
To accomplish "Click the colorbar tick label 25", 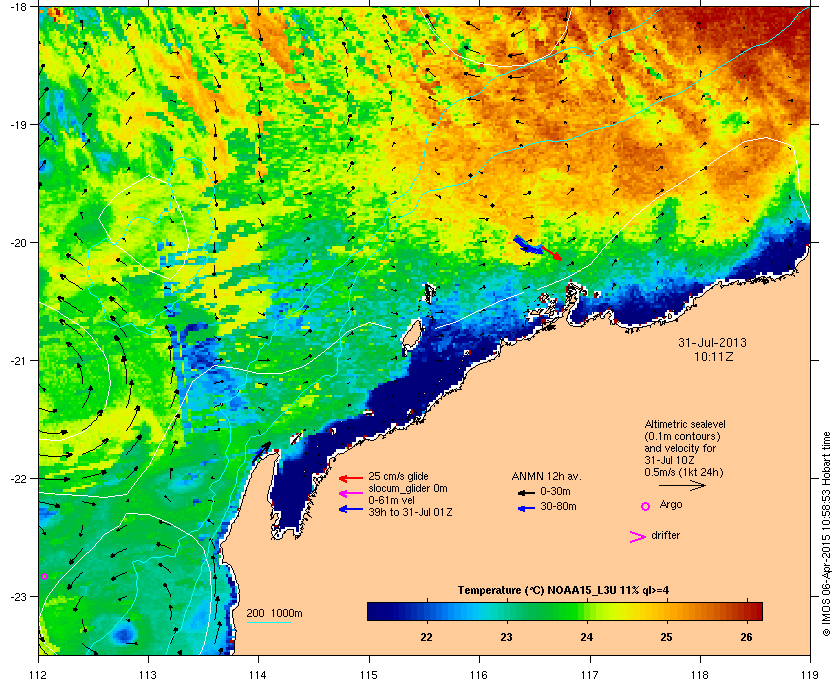I will click(666, 637).
